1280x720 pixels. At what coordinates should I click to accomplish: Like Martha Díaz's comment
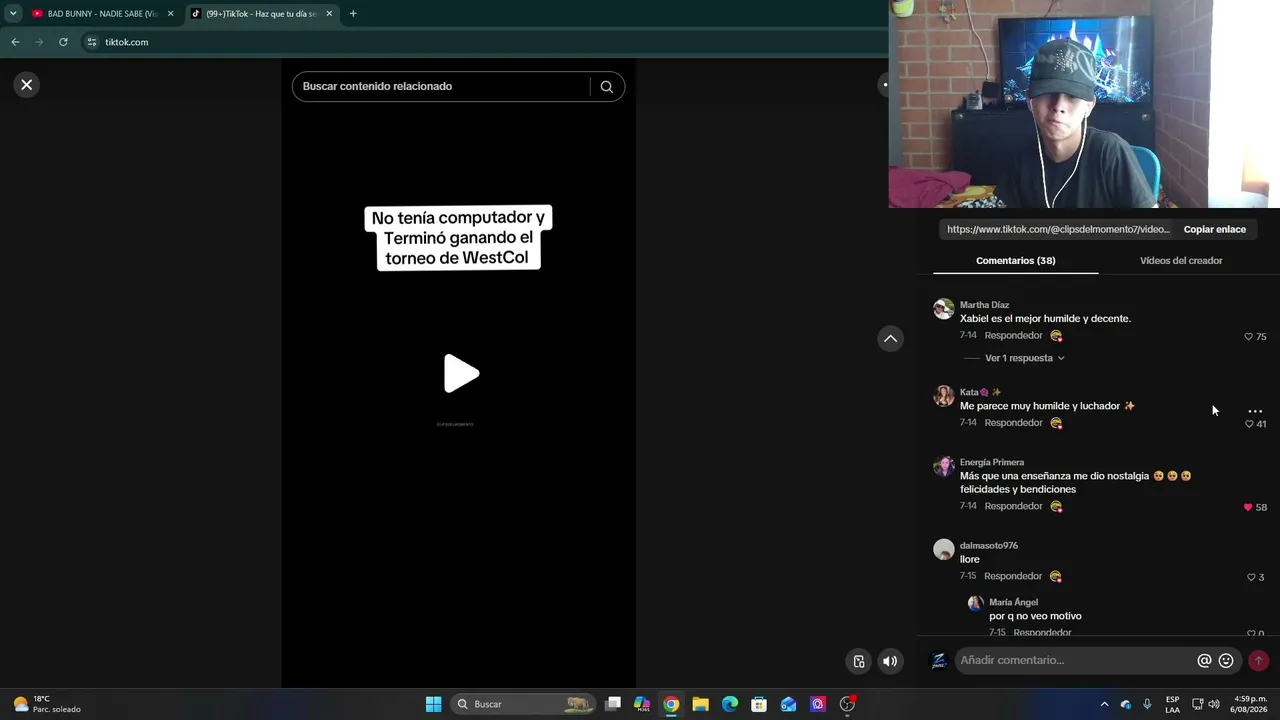click(x=1248, y=337)
